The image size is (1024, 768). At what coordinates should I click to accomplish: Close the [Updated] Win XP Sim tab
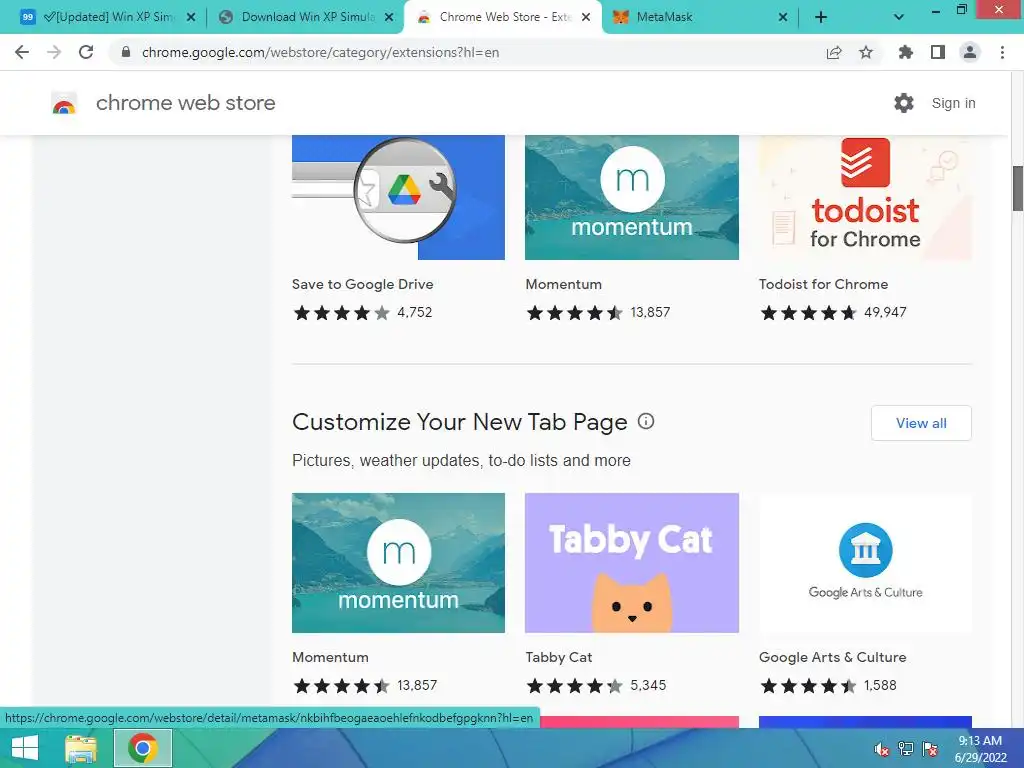191,18
